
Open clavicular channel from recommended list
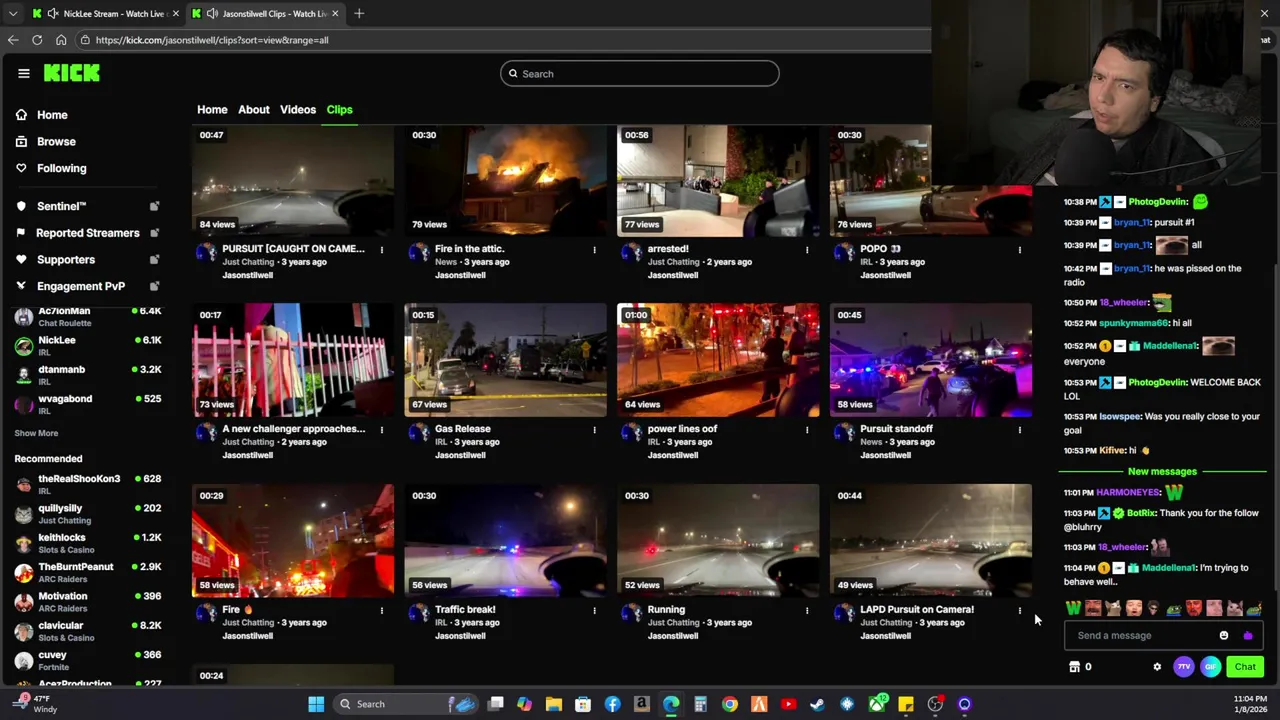[88, 632]
